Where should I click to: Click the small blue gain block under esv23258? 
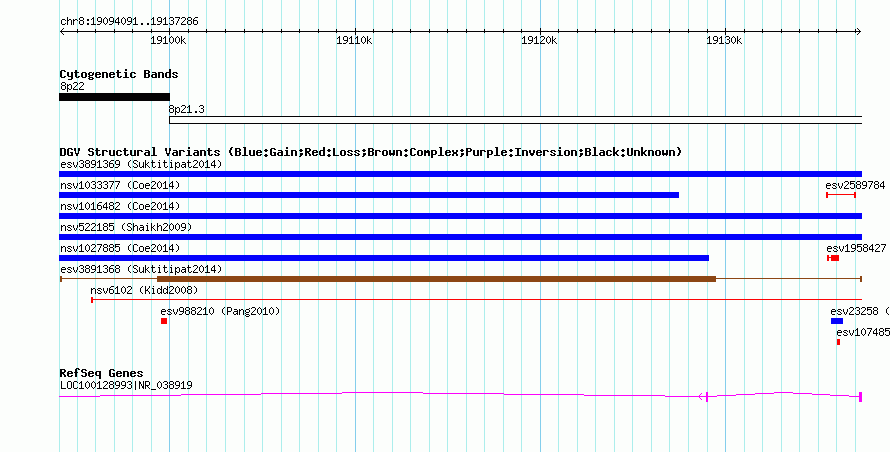tap(837, 321)
